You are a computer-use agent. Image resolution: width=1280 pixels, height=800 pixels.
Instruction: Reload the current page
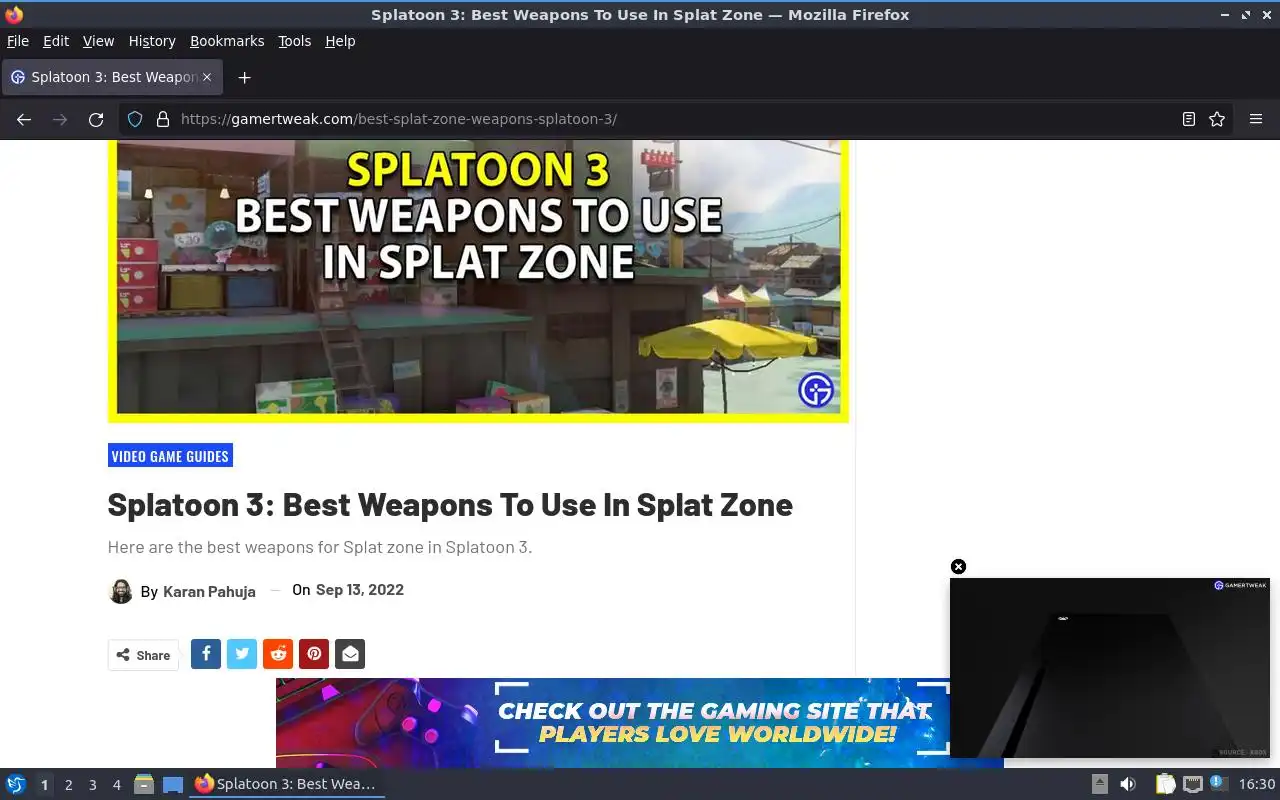[96, 119]
